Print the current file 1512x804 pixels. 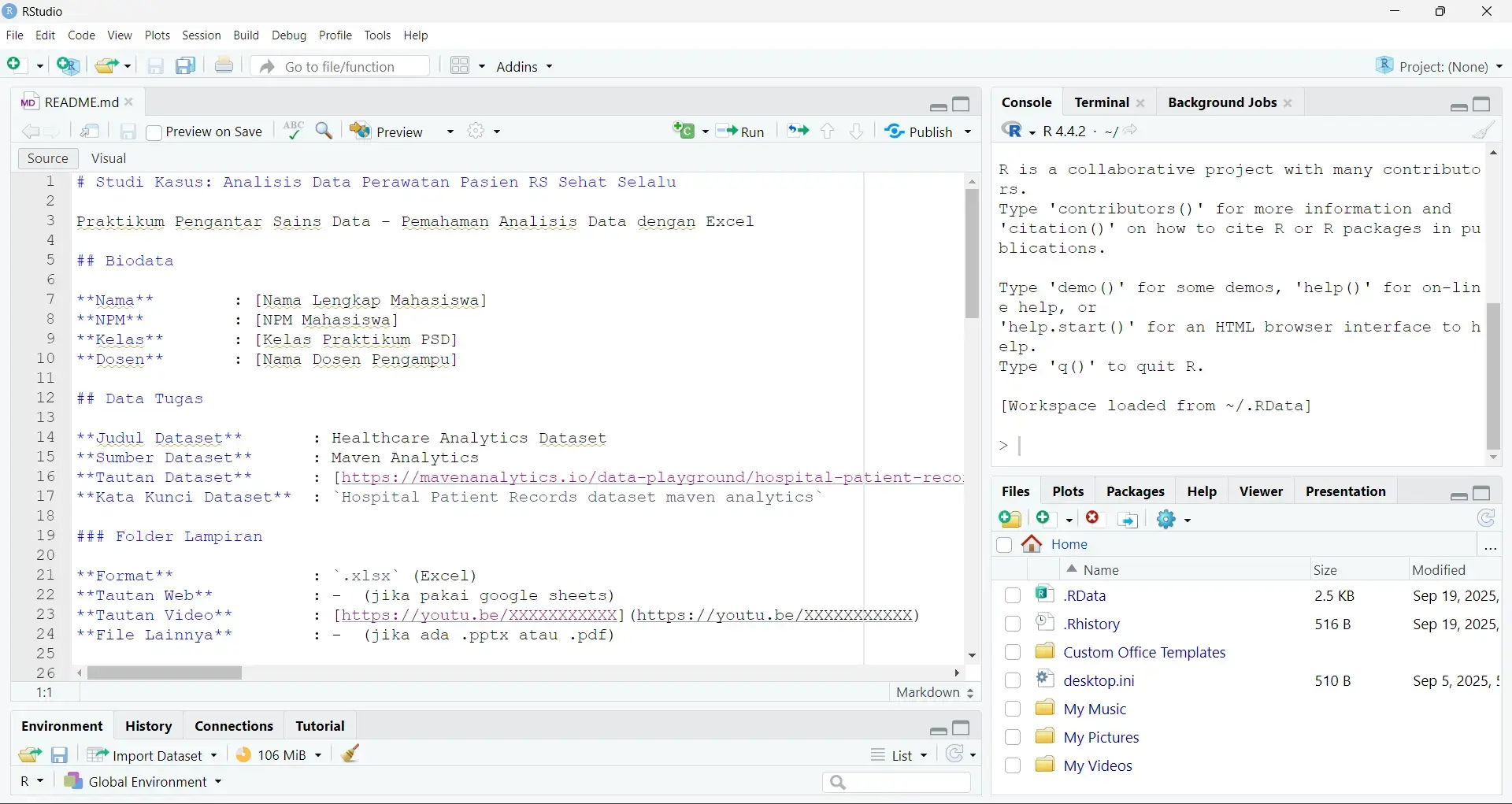coord(224,66)
